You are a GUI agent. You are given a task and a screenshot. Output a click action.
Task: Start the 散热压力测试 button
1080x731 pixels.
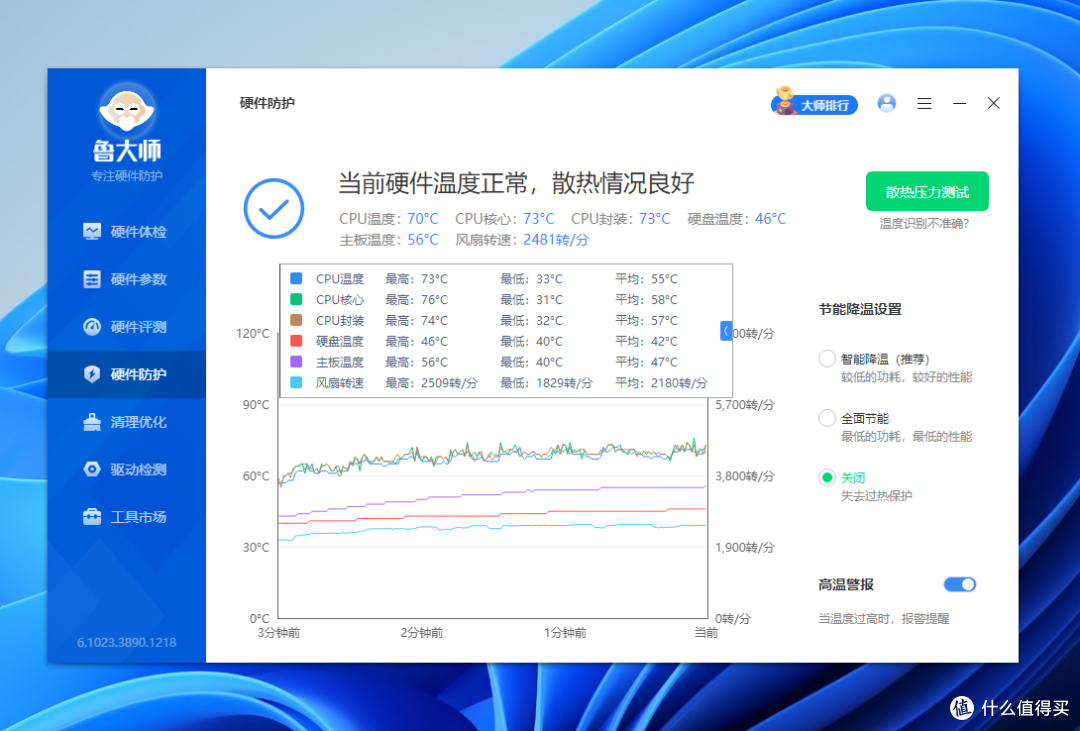click(927, 192)
